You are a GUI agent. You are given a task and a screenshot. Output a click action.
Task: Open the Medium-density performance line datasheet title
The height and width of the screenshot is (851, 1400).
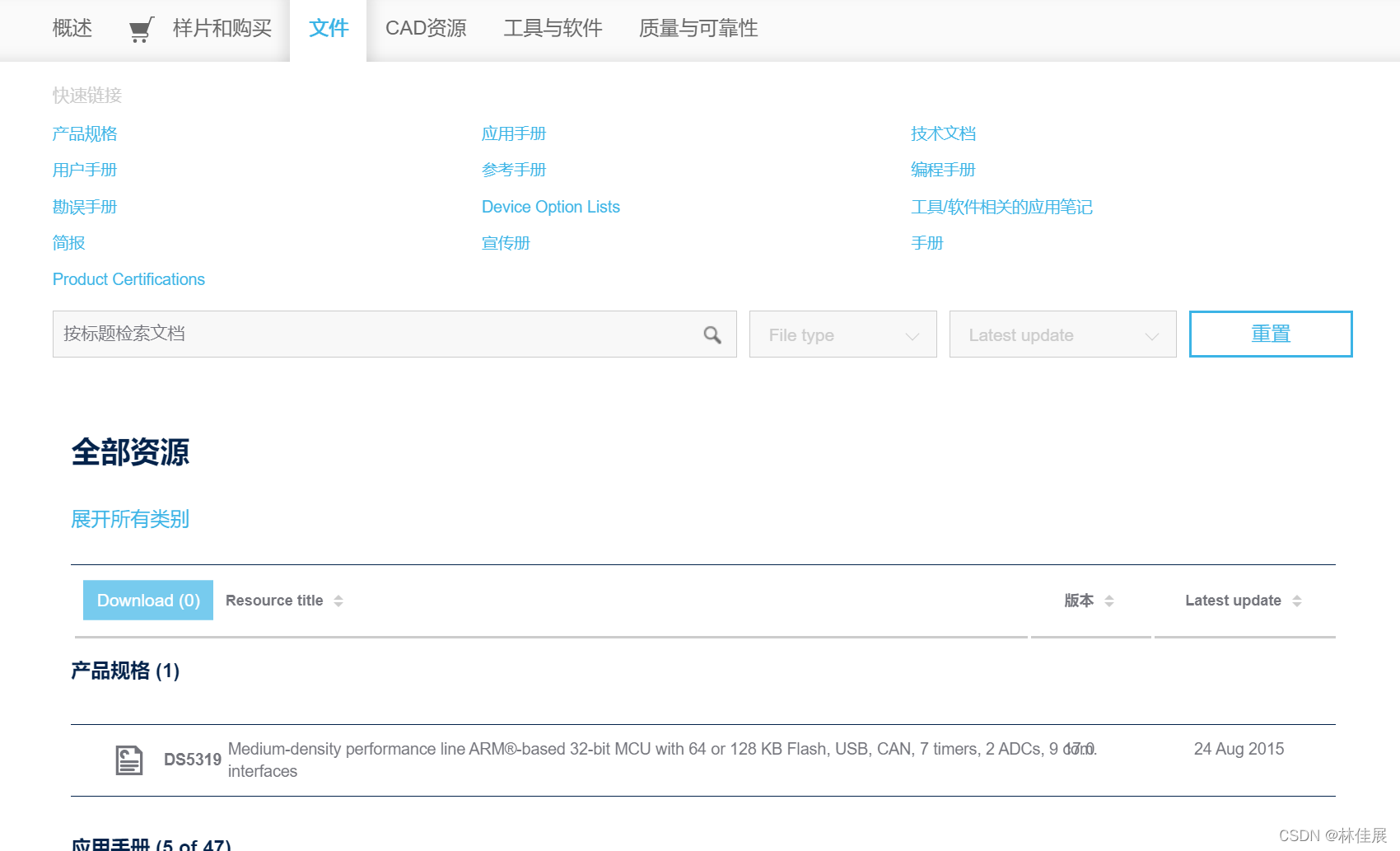coord(662,760)
